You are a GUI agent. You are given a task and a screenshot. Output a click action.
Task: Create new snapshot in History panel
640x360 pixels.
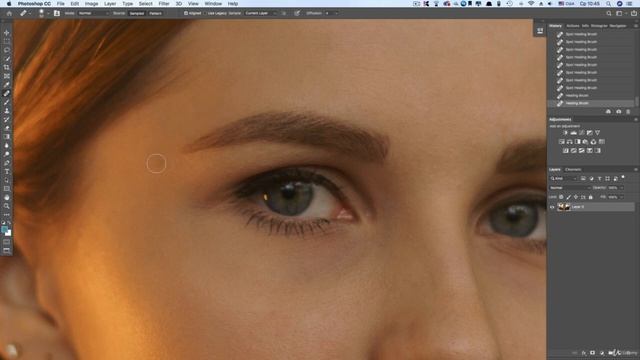point(619,111)
